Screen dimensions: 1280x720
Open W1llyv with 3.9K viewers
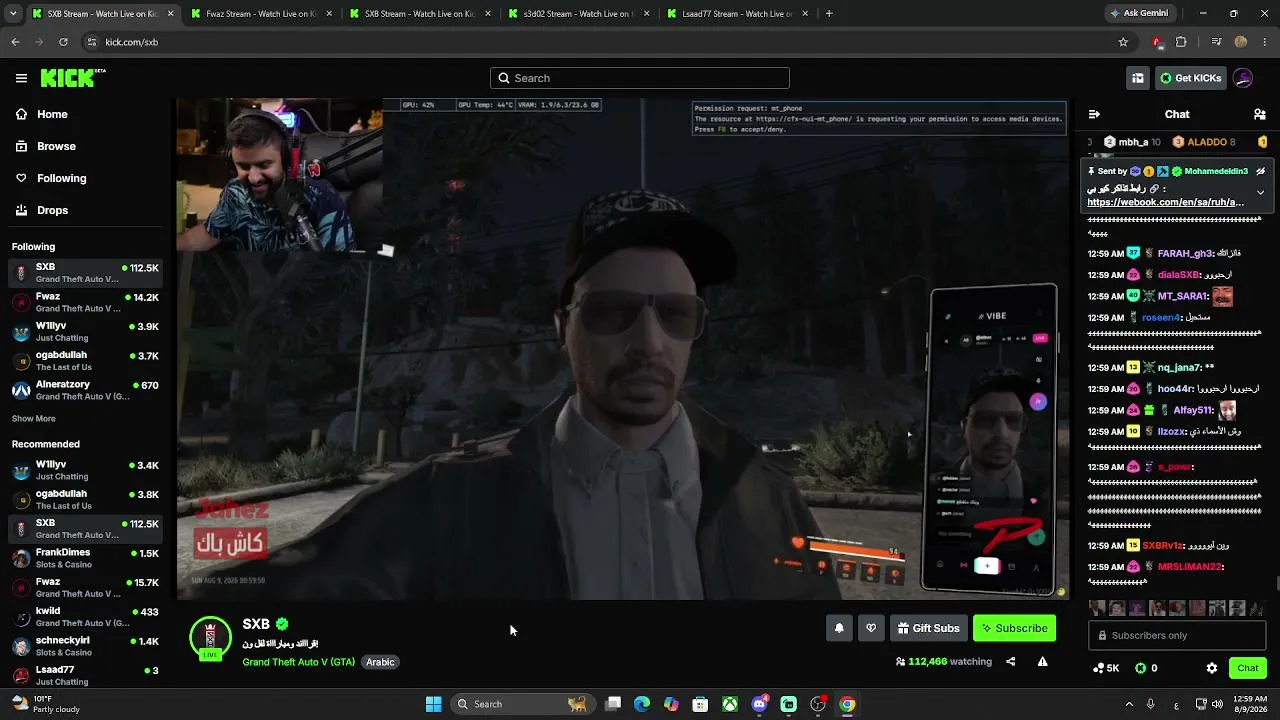coord(85,332)
